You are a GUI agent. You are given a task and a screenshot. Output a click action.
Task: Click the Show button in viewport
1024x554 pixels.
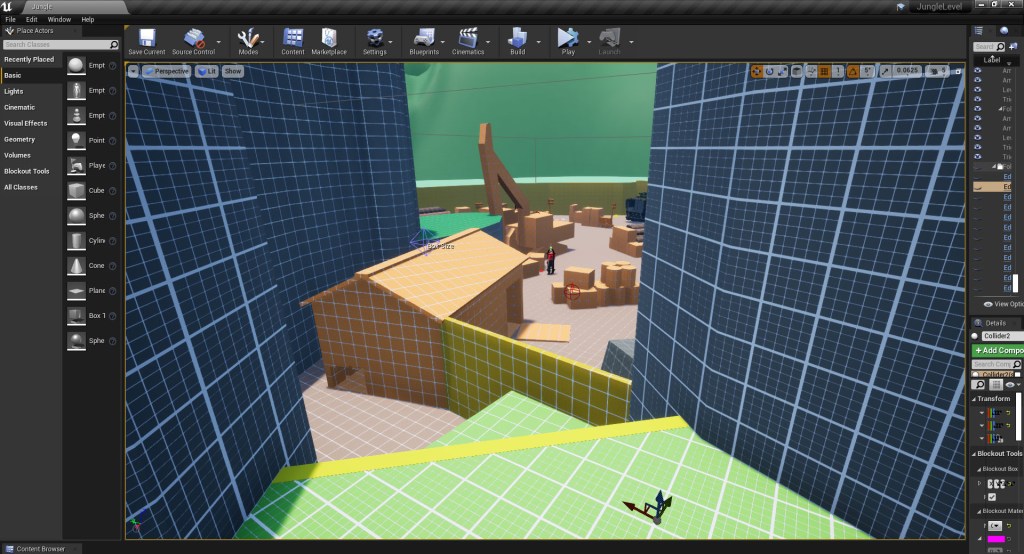click(x=232, y=71)
